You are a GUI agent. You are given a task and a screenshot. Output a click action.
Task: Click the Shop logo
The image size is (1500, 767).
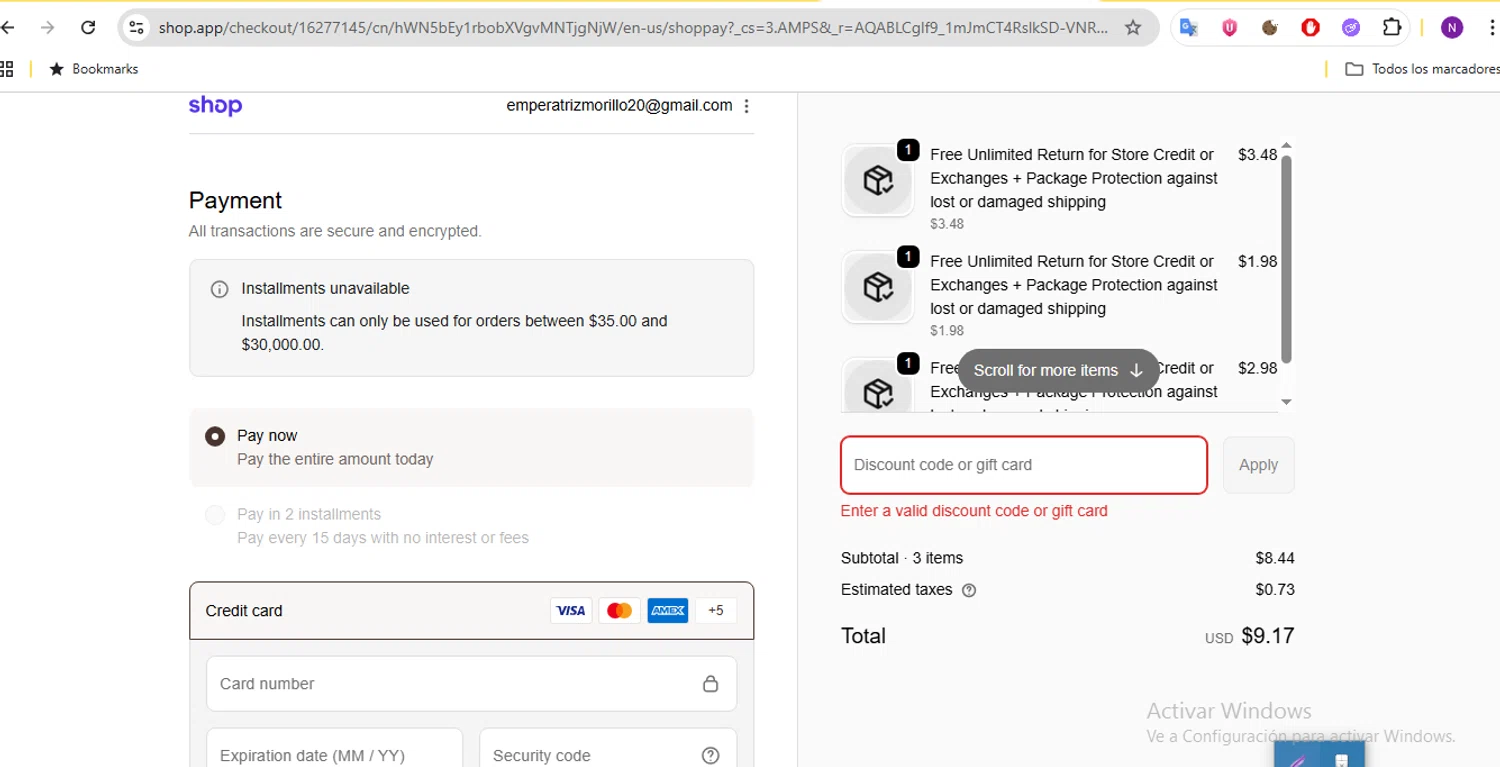tap(215, 106)
